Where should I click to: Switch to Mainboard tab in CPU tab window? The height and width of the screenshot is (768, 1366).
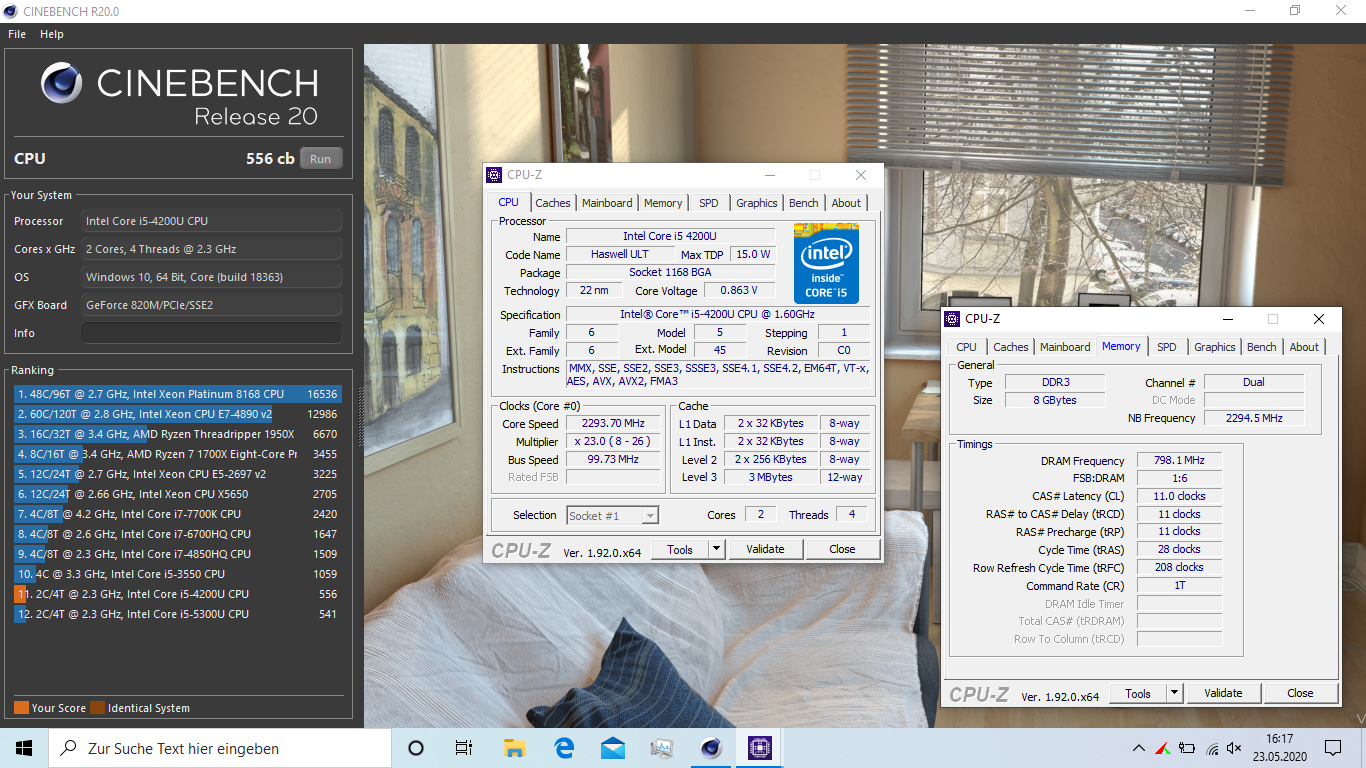(607, 203)
